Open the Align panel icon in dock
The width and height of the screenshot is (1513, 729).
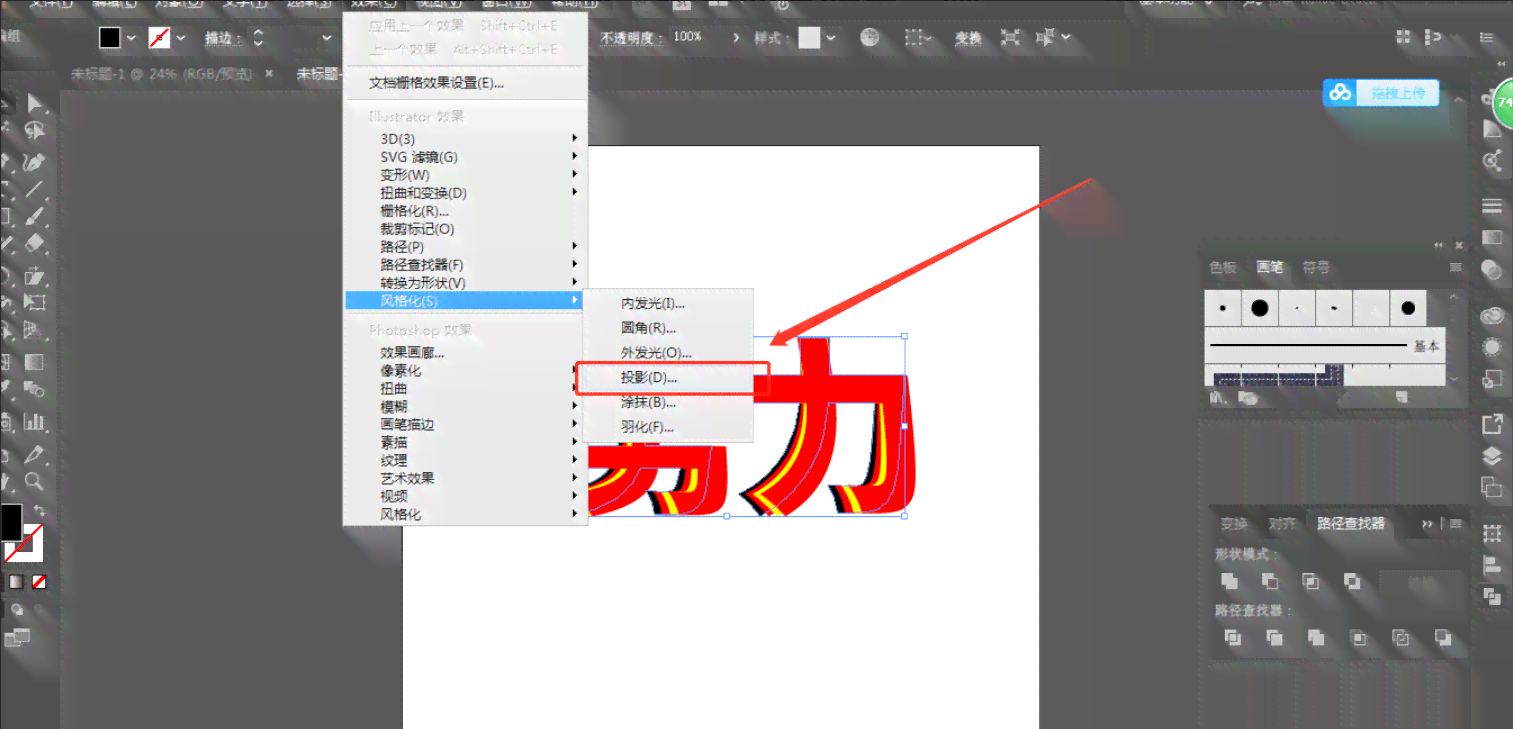coord(1492,564)
